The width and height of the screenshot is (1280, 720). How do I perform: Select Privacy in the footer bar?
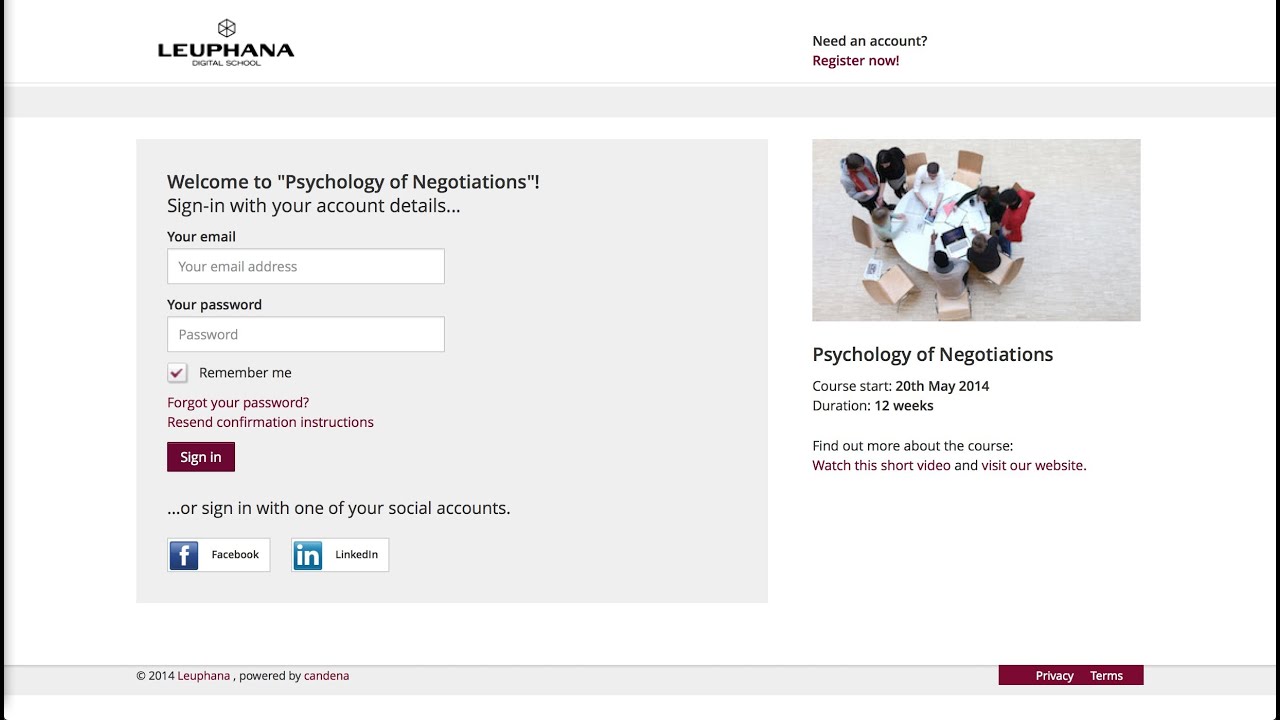point(1054,676)
